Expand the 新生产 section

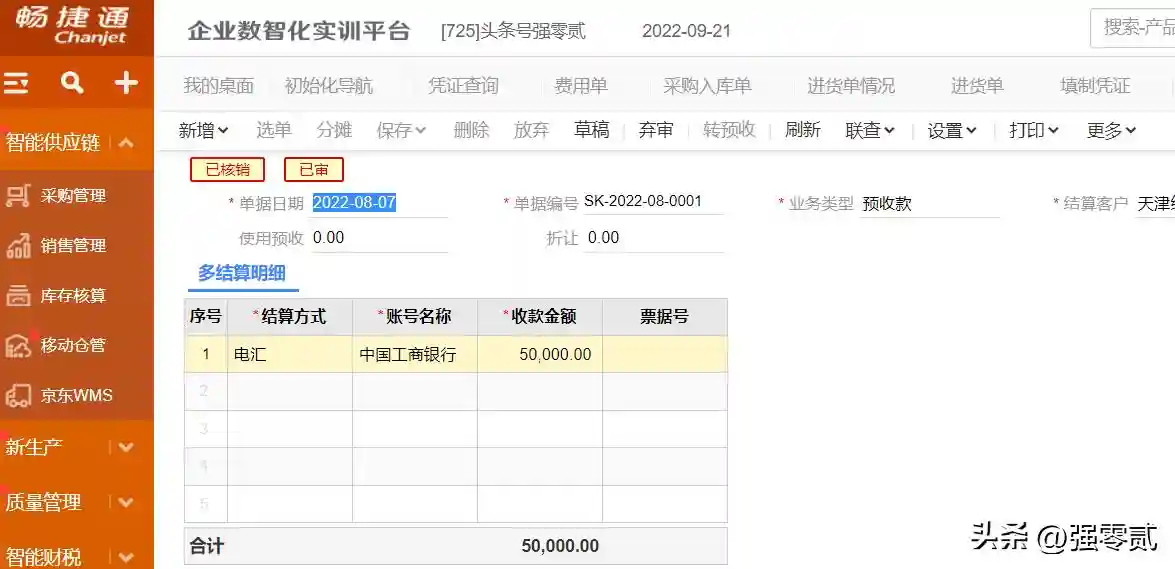(126, 447)
